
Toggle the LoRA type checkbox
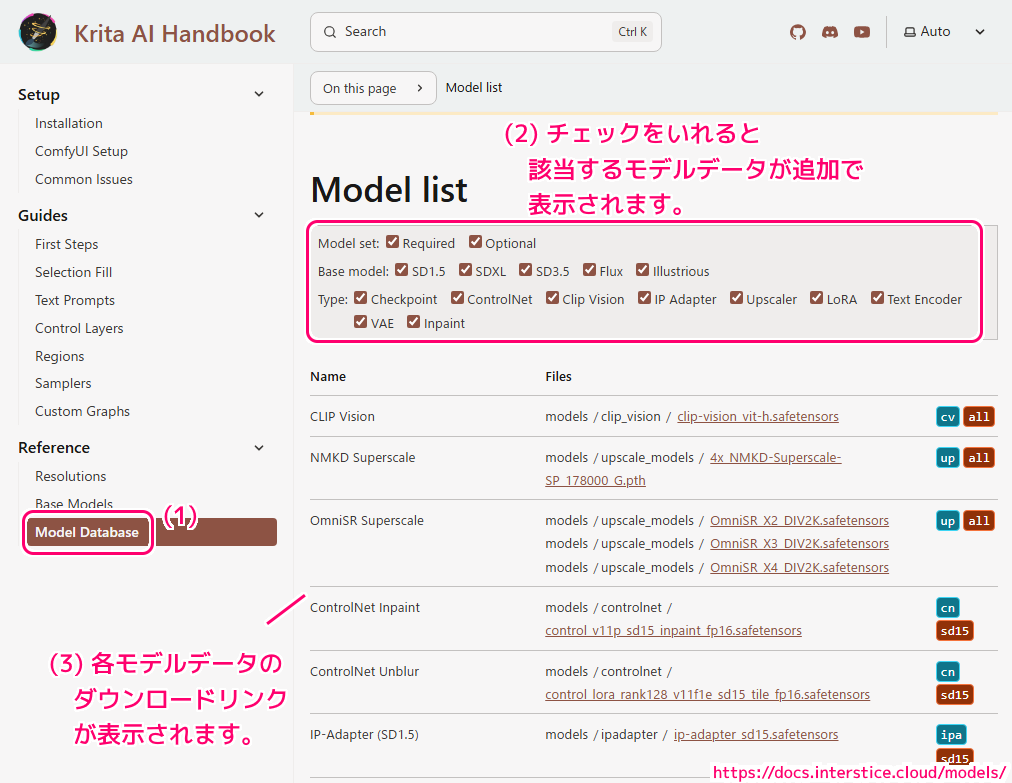coord(816,298)
